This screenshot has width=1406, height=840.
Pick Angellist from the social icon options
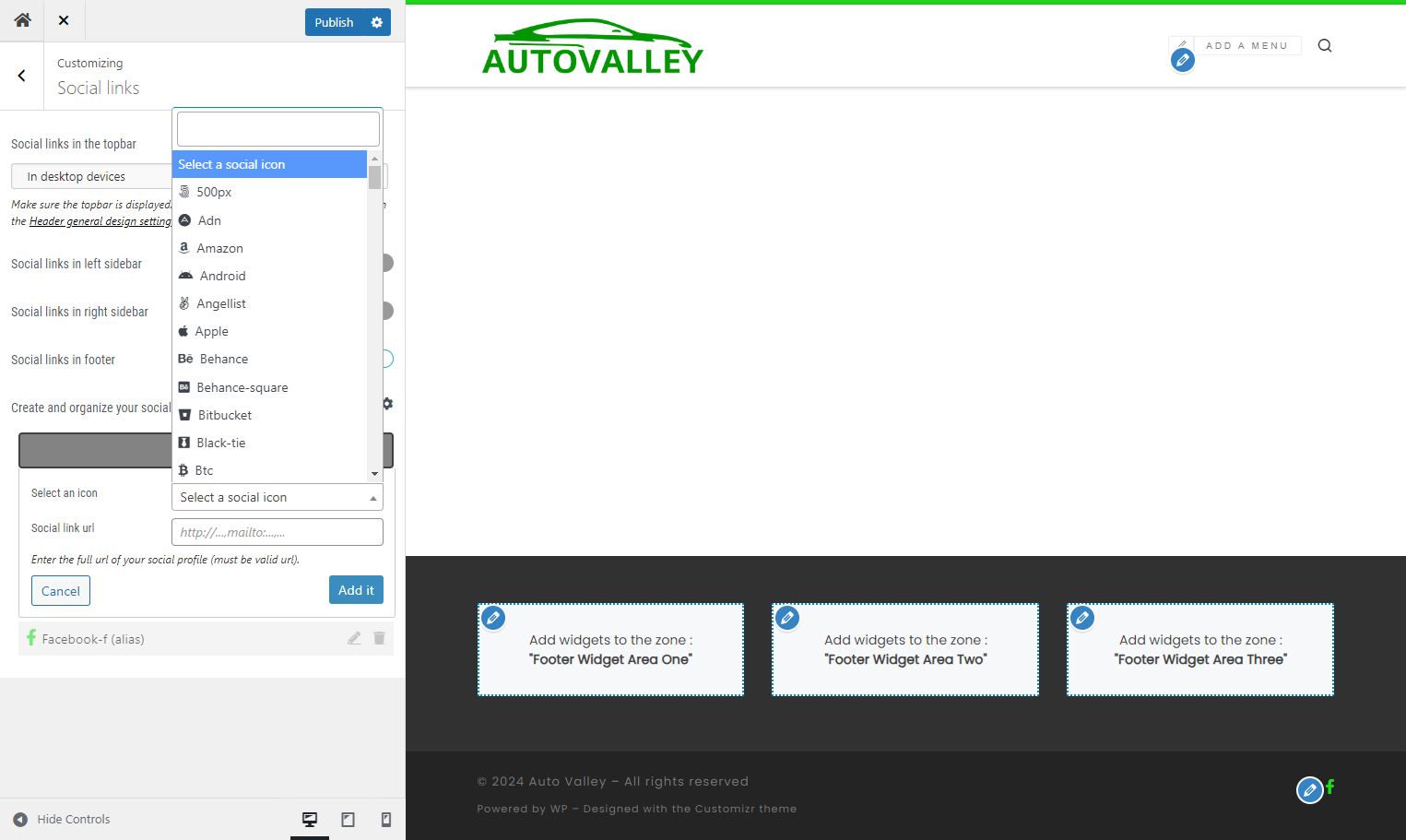[x=269, y=303]
